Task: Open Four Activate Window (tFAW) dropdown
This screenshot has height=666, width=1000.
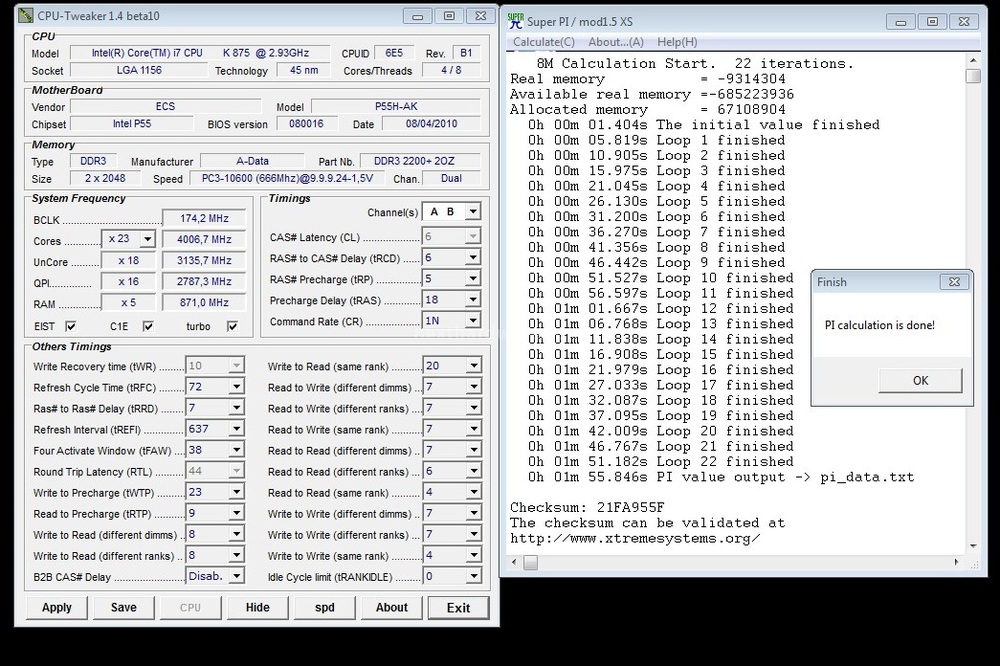Action: 237,450
